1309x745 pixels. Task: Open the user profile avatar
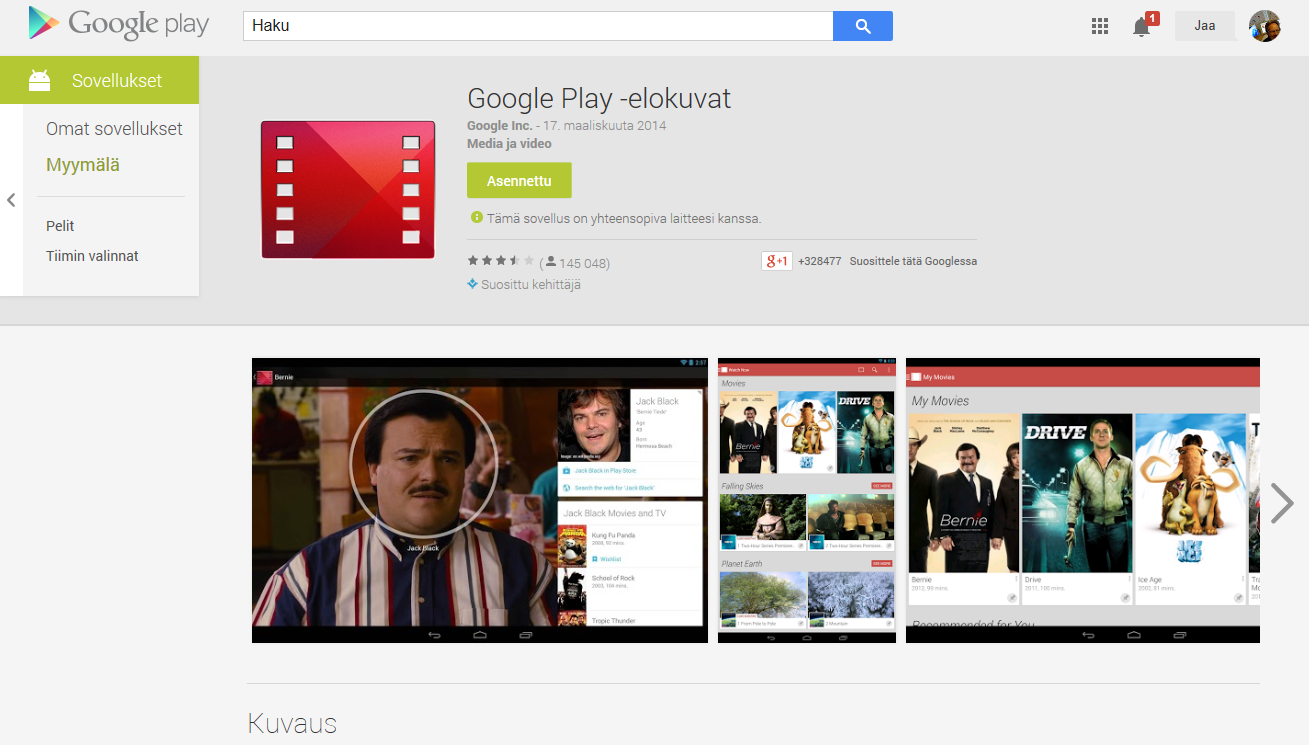click(1265, 26)
